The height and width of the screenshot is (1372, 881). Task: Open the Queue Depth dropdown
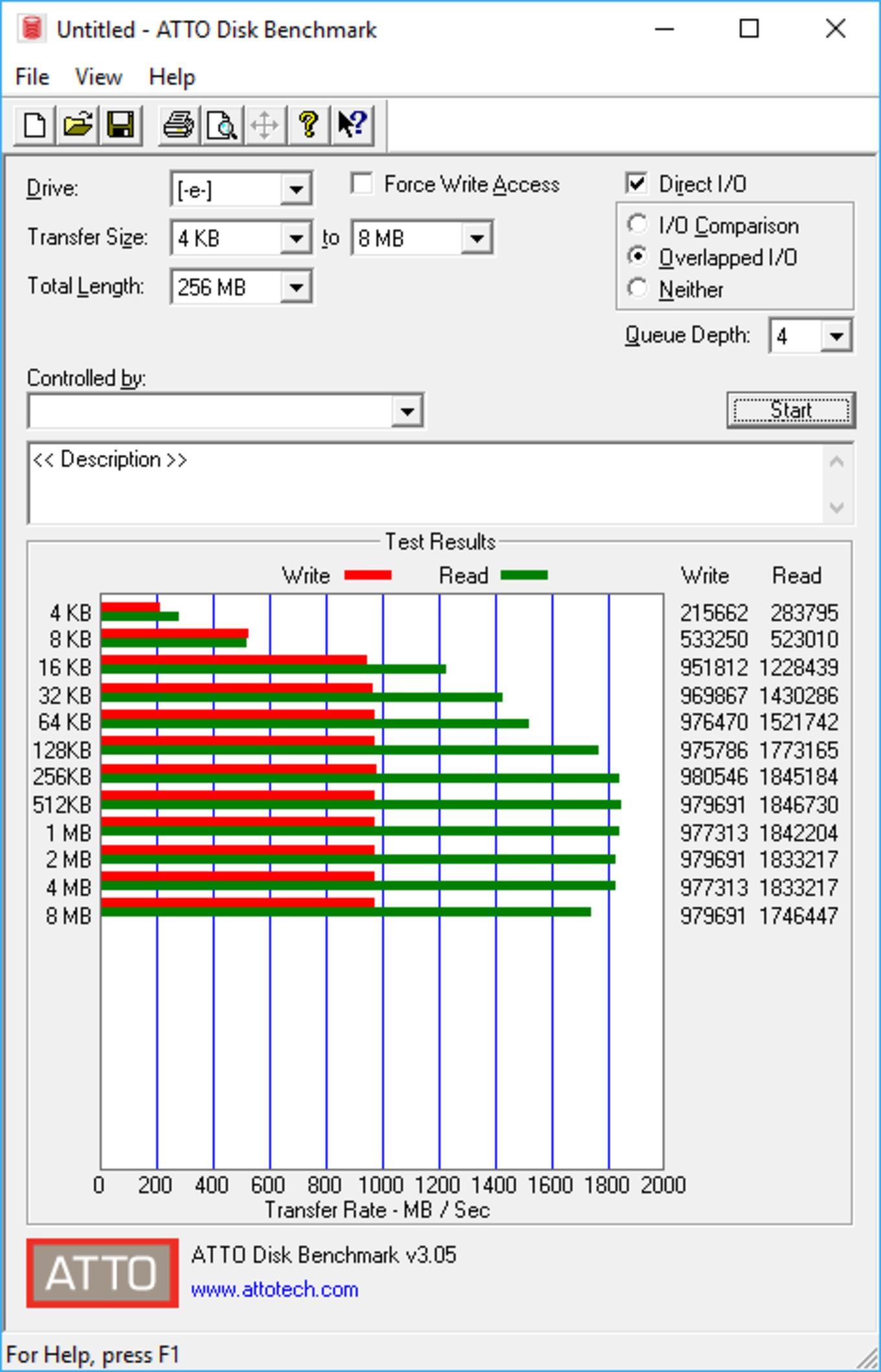836,336
